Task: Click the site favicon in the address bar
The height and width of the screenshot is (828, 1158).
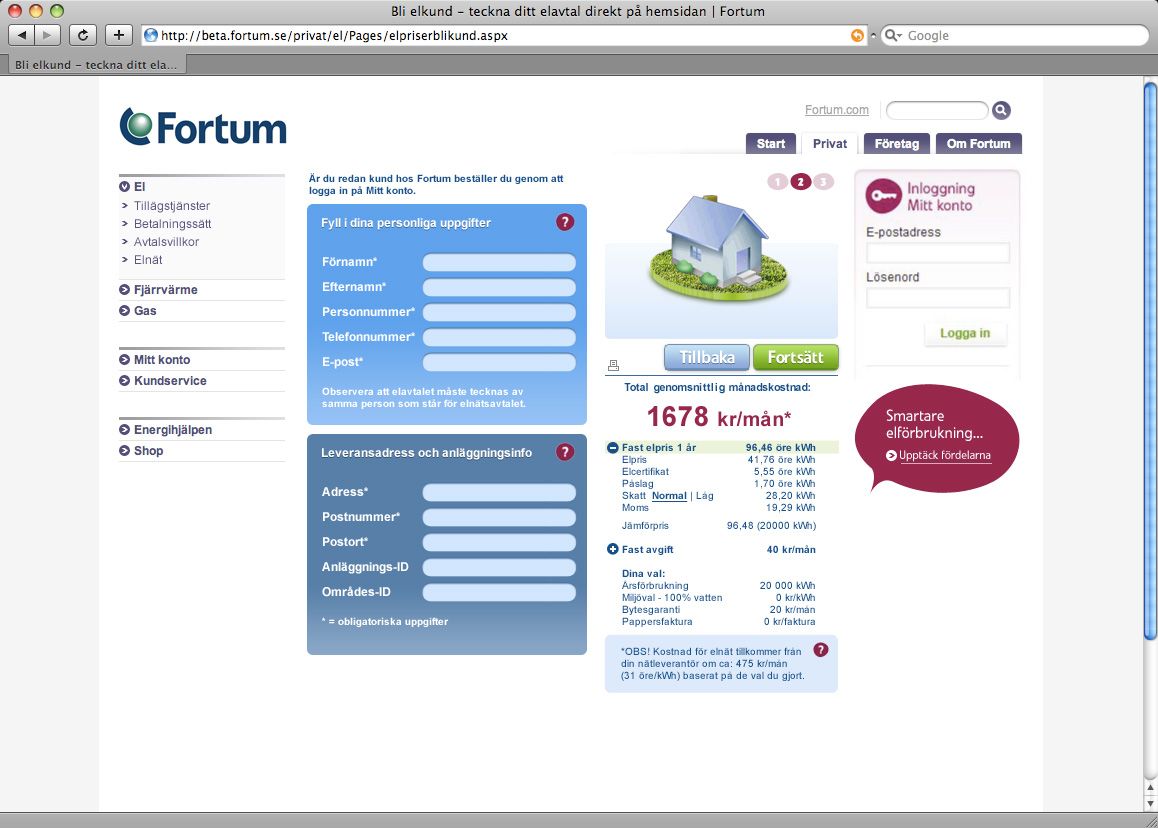Action: [x=151, y=35]
